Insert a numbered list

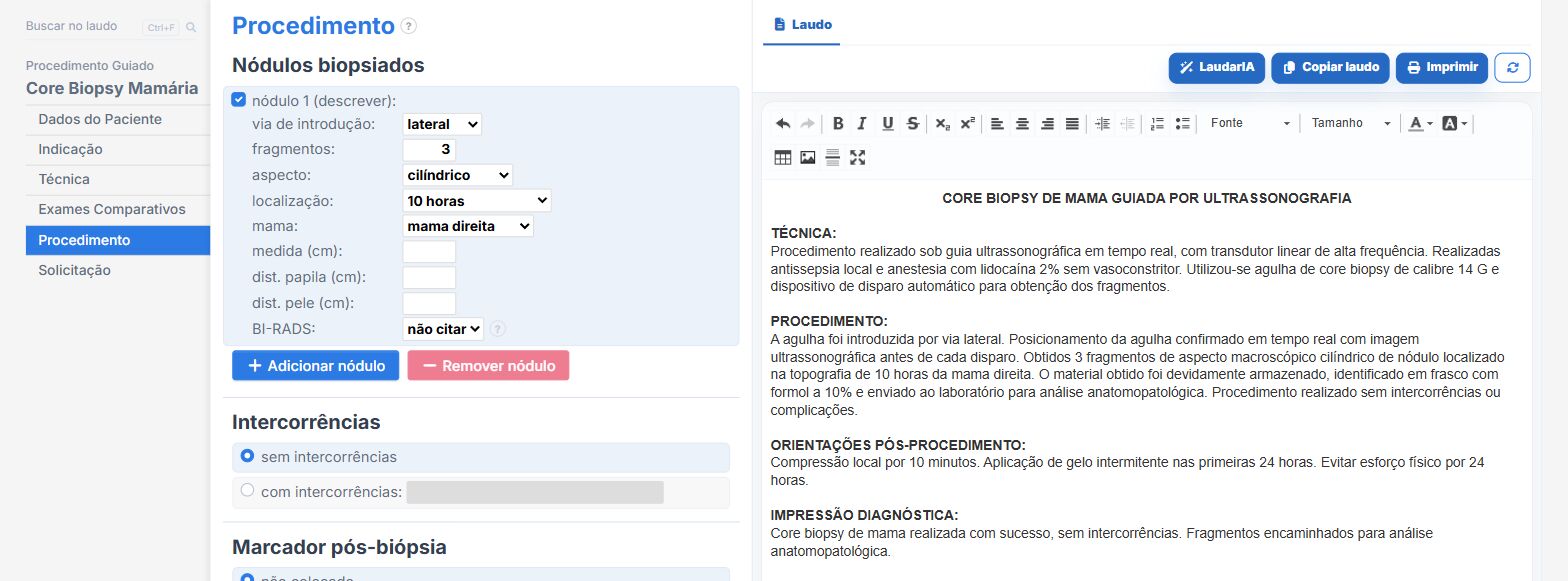pos(1157,124)
